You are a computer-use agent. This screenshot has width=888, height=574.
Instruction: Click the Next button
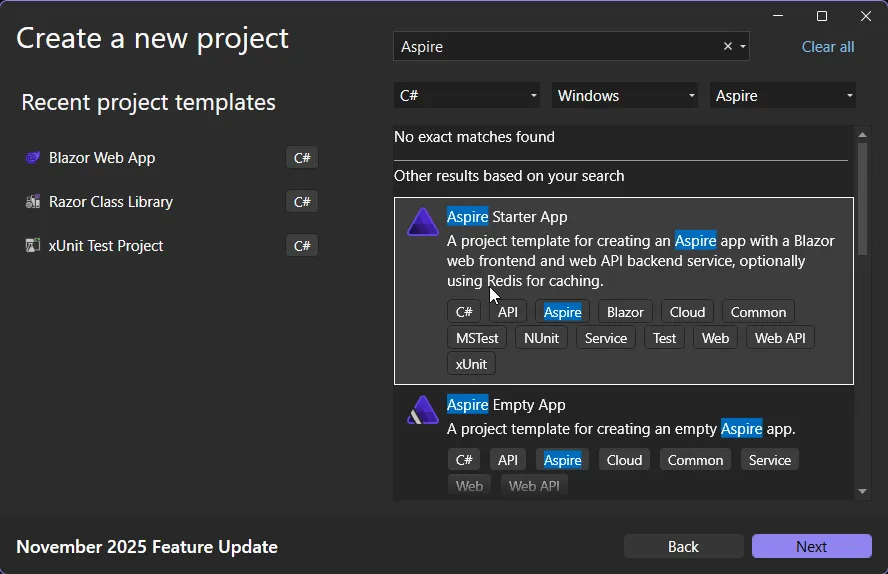pyautogui.click(x=811, y=546)
